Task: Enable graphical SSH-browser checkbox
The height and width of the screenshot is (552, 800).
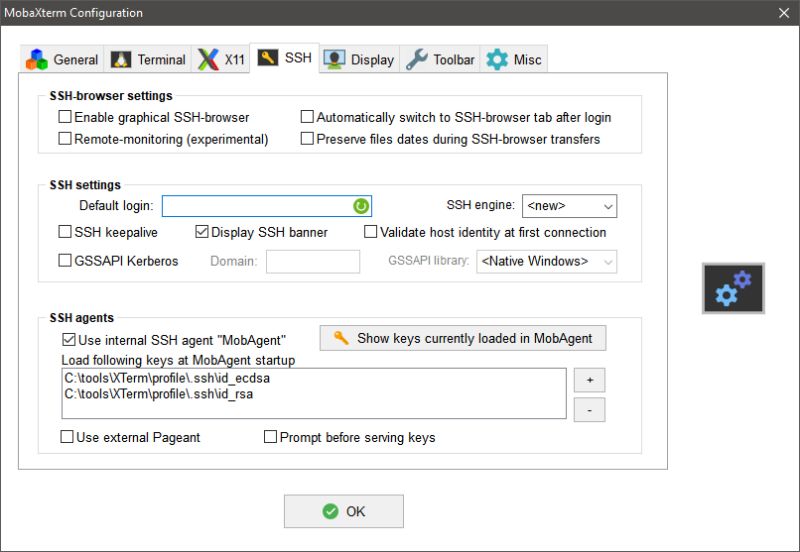Action: click(65, 117)
